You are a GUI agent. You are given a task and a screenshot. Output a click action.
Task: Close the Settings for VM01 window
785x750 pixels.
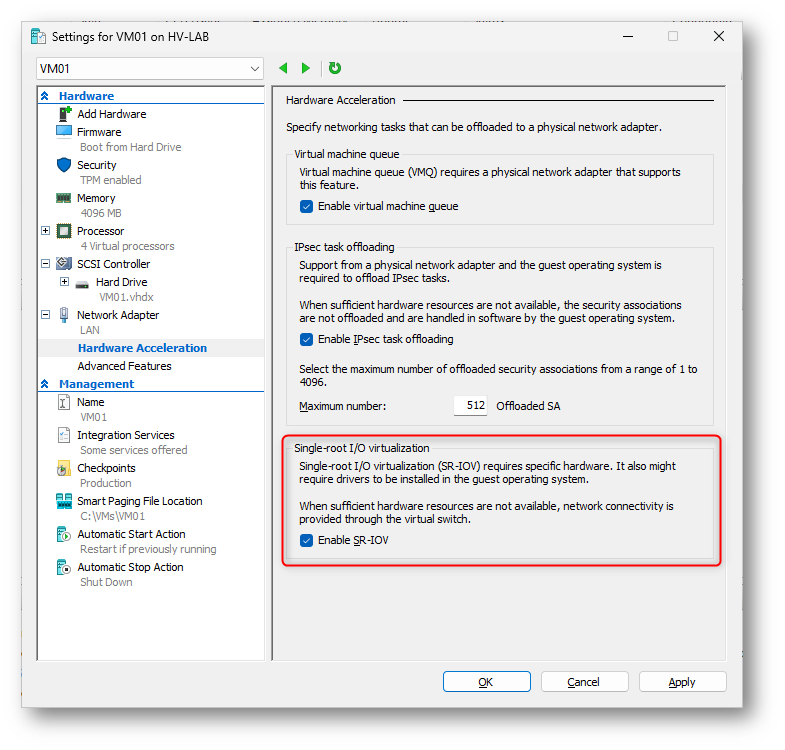pyautogui.click(x=719, y=37)
